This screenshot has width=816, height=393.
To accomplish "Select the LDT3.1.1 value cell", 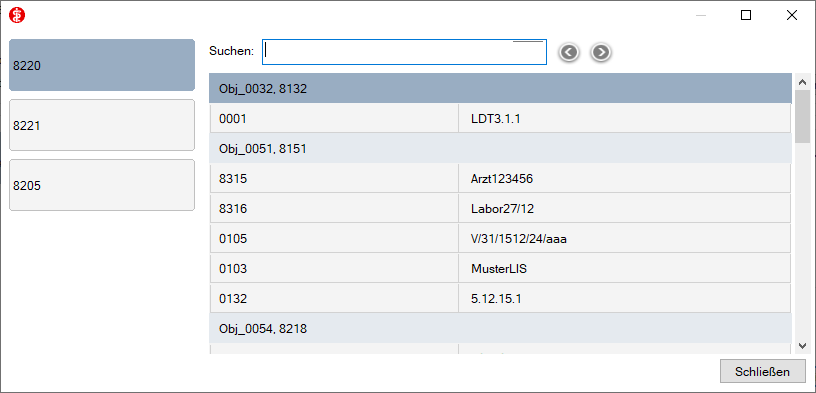I will click(x=624, y=119).
